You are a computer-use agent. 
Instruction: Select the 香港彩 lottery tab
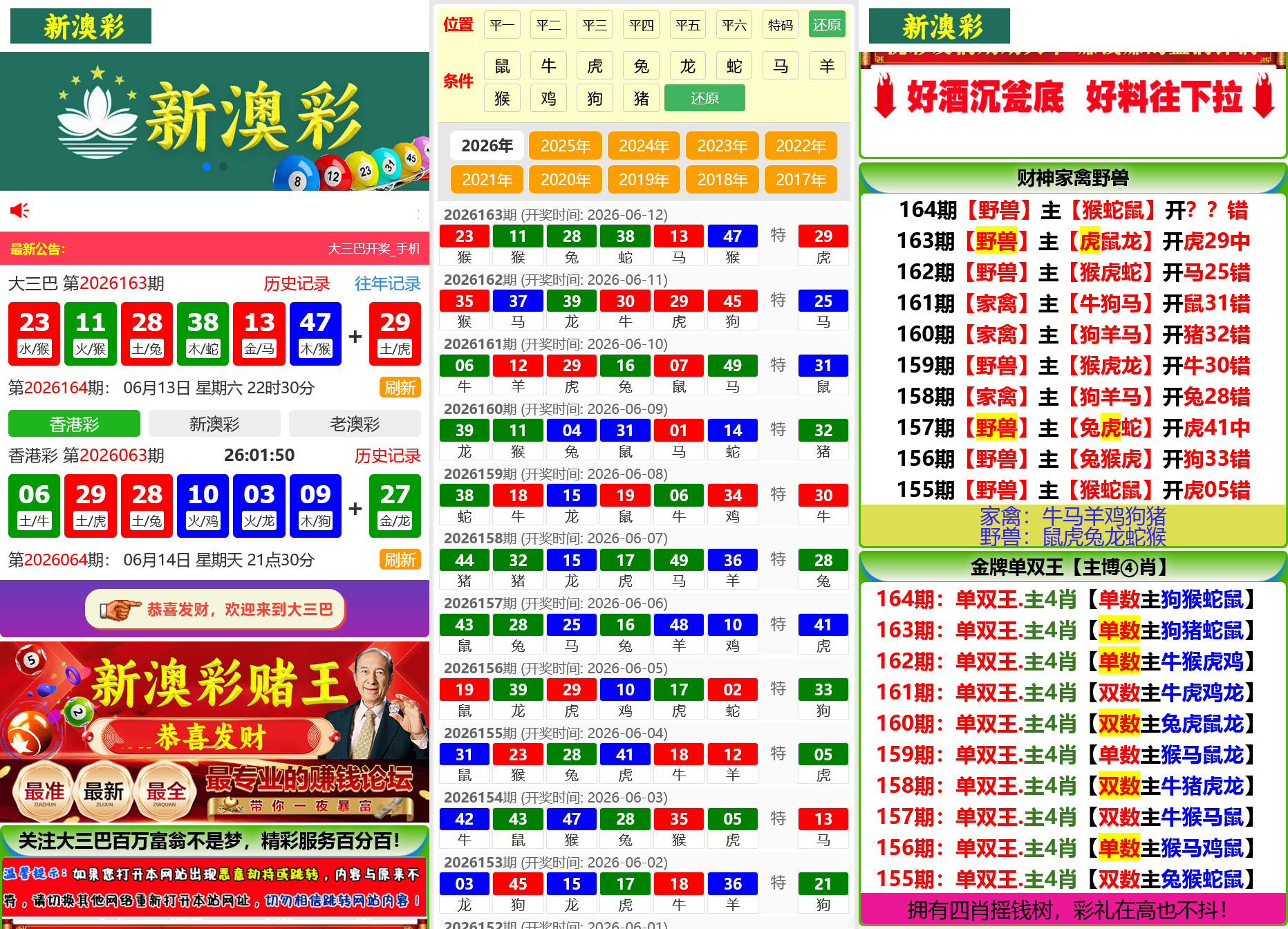[x=74, y=424]
